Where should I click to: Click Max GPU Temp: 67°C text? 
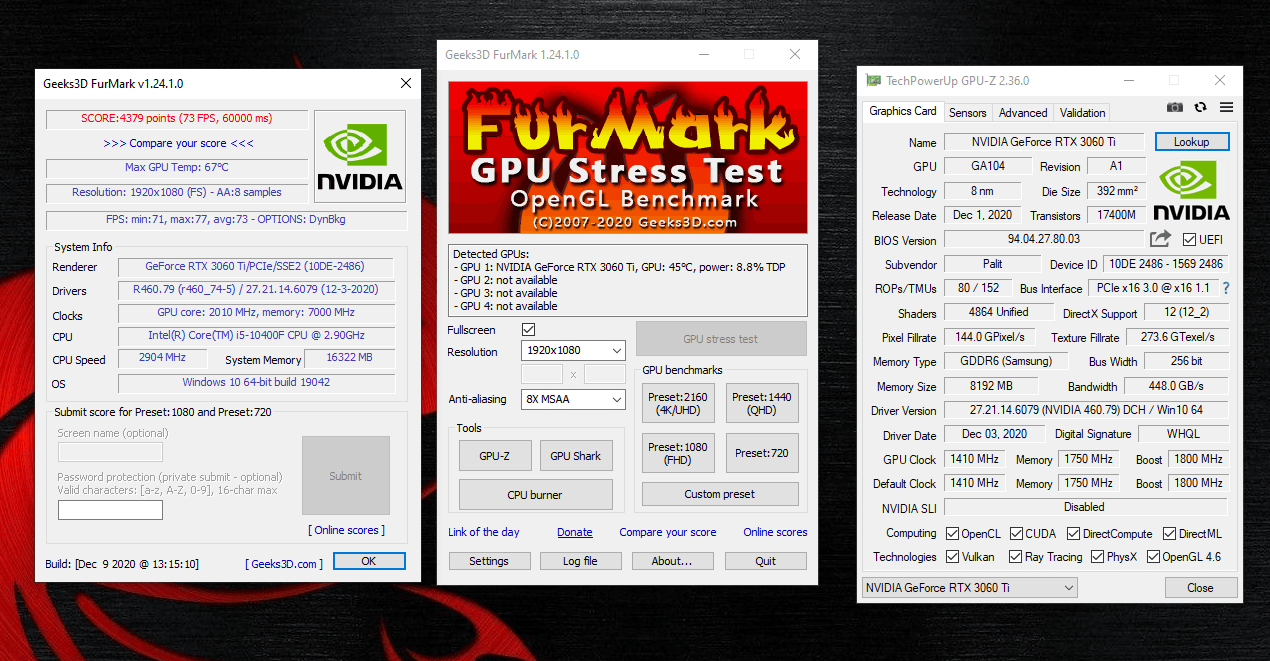pyautogui.click(x=177, y=167)
